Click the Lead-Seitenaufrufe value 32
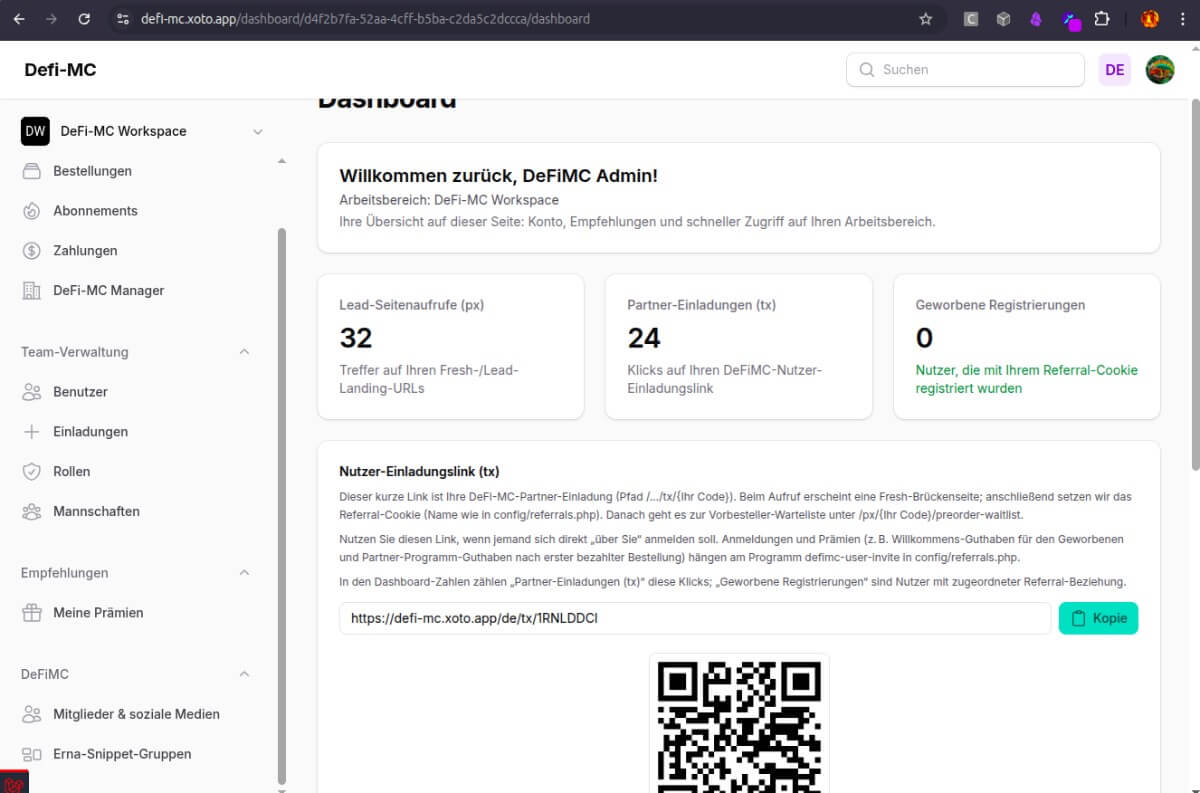This screenshot has width=1200, height=793. (x=356, y=338)
